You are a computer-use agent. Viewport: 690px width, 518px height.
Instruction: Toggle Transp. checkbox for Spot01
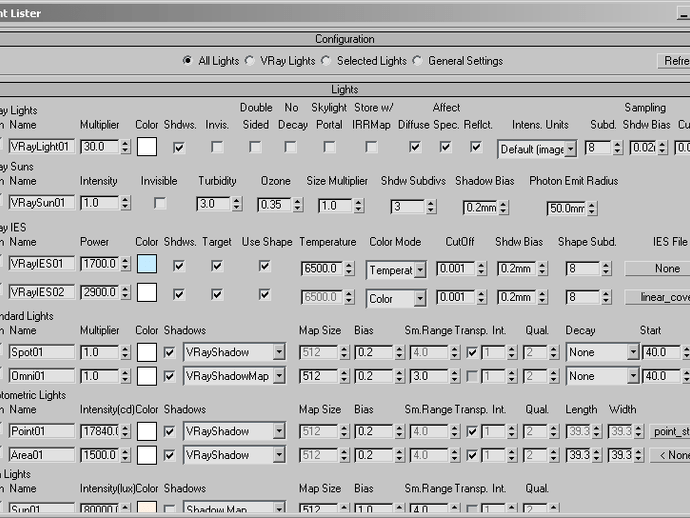(472, 352)
